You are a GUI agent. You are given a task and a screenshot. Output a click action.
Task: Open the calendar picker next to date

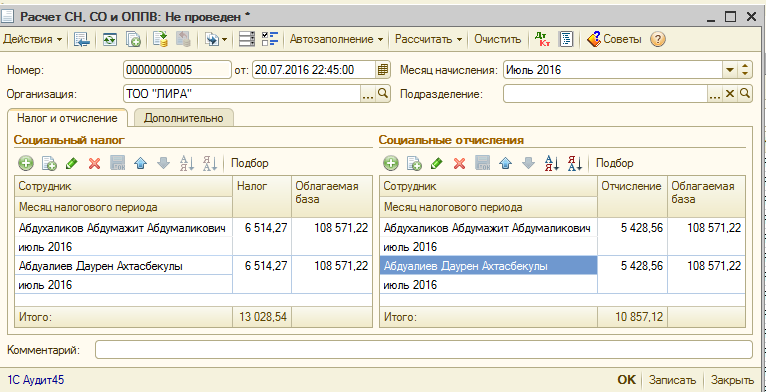tap(383, 70)
